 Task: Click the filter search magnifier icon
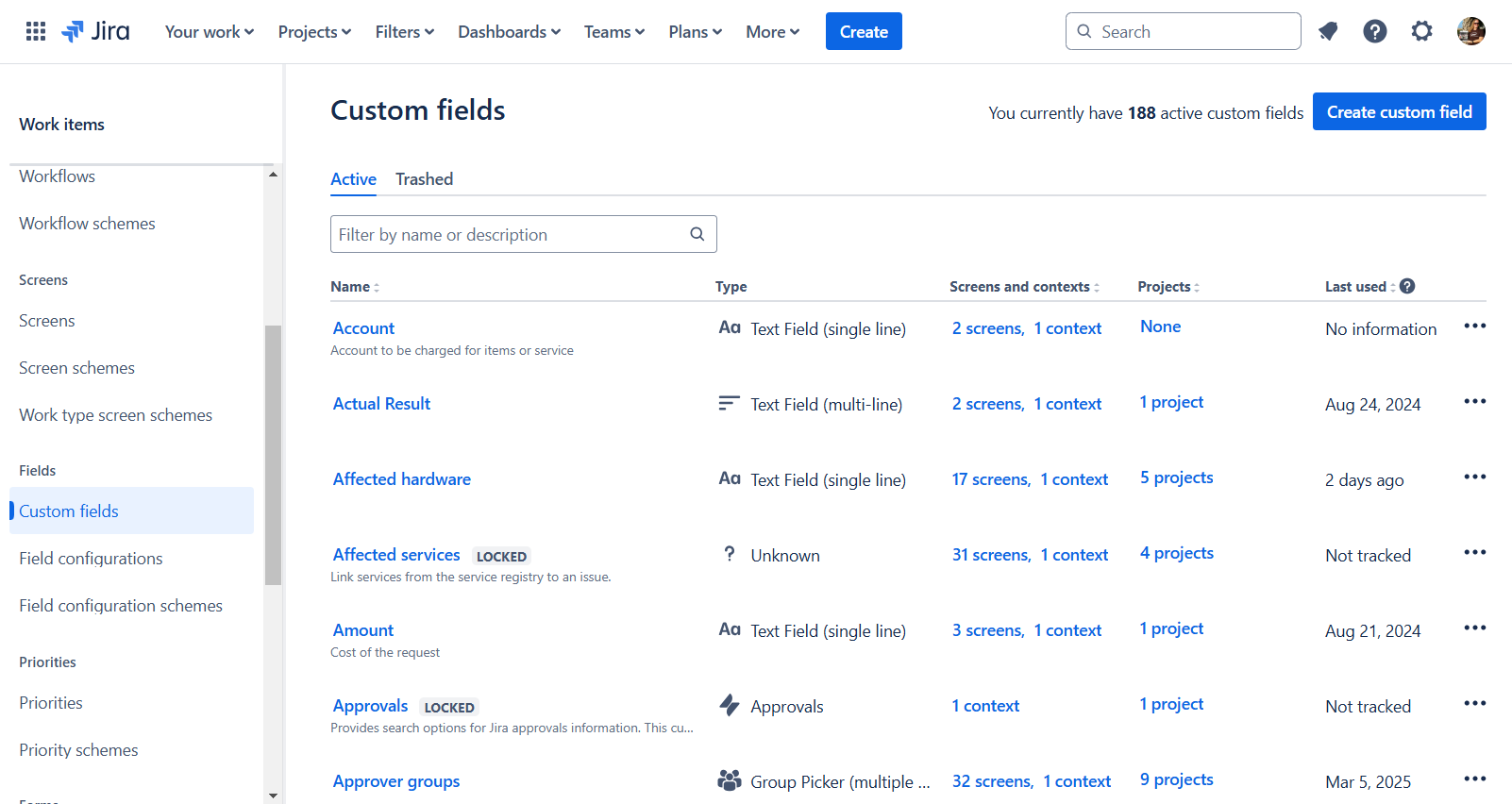[x=697, y=234]
